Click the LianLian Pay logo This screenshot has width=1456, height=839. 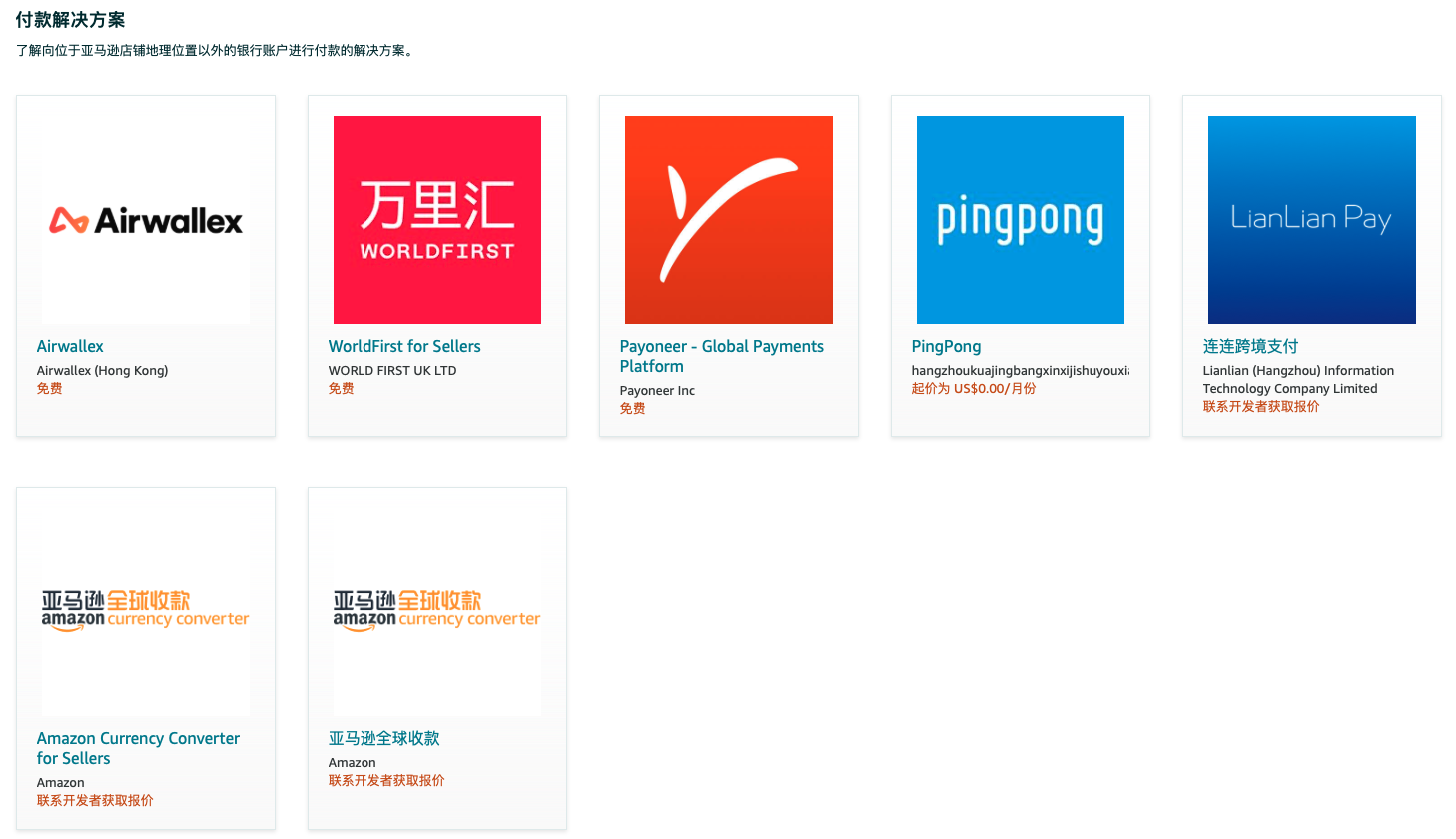click(x=1311, y=219)
